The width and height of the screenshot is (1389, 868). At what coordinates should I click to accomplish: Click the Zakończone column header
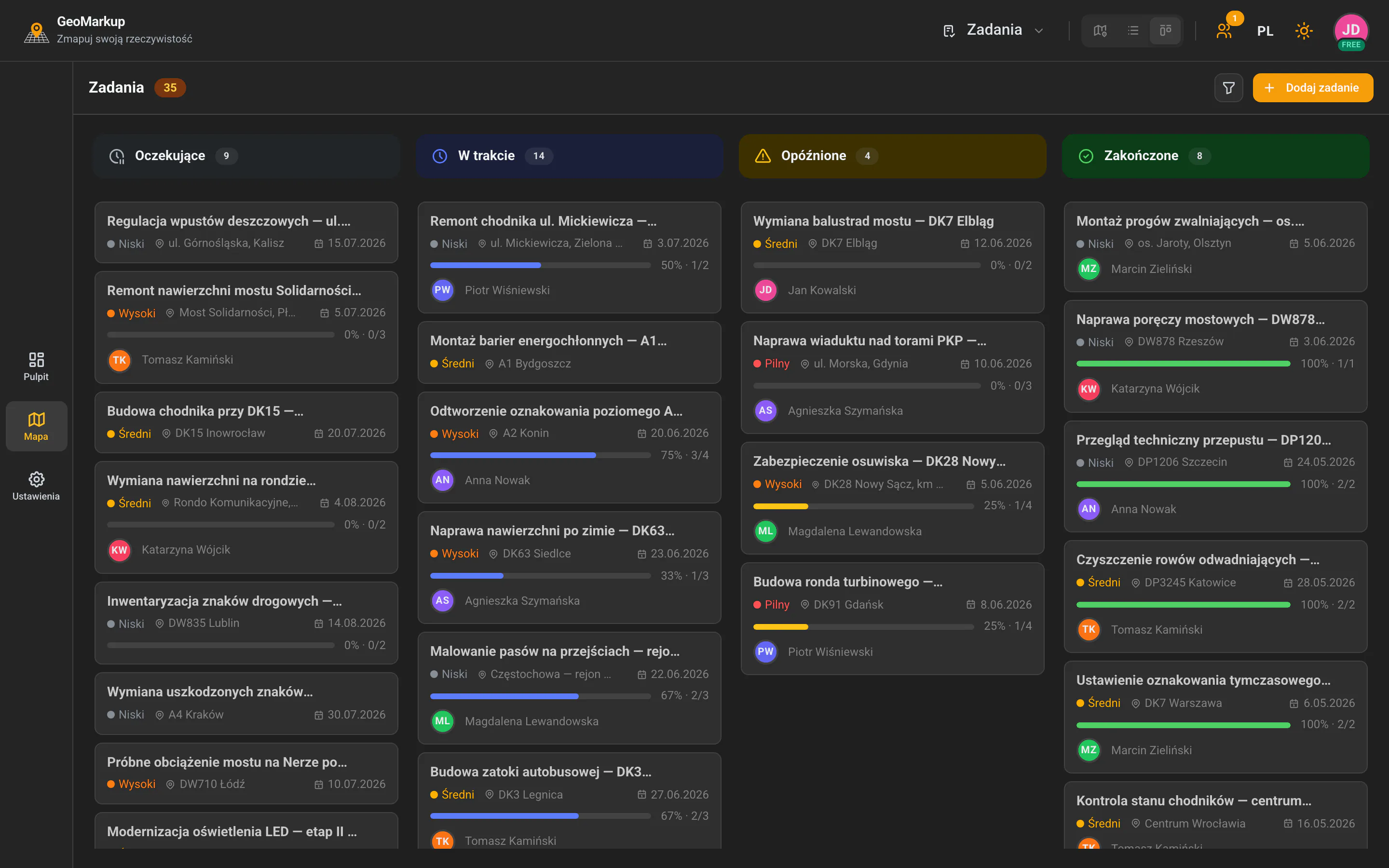[1216, 156]
